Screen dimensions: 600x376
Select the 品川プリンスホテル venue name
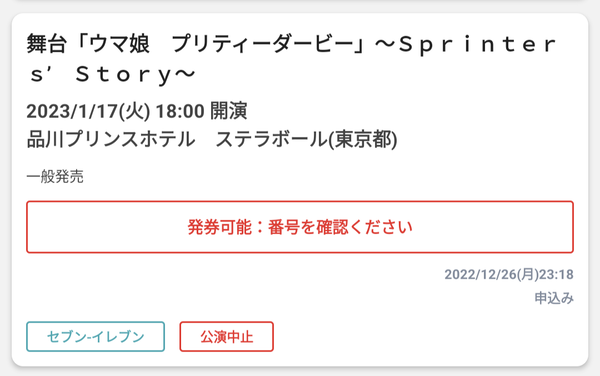[111, 139]
